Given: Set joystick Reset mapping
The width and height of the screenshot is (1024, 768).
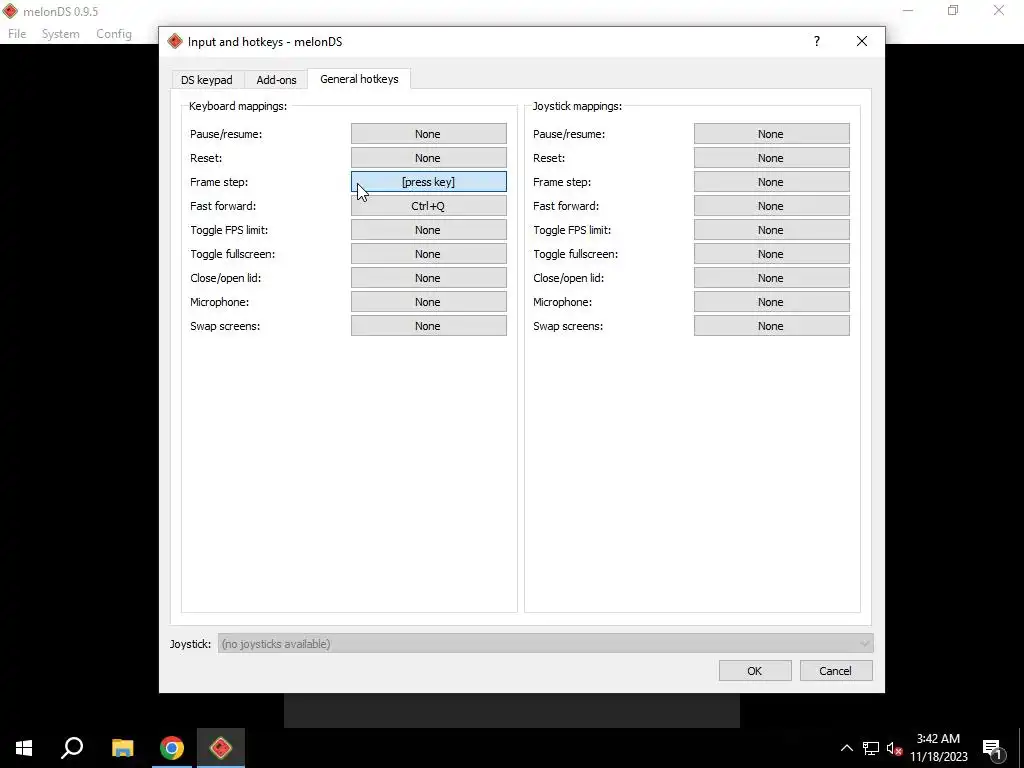Looking at the screenshot, I should (771, 158).
